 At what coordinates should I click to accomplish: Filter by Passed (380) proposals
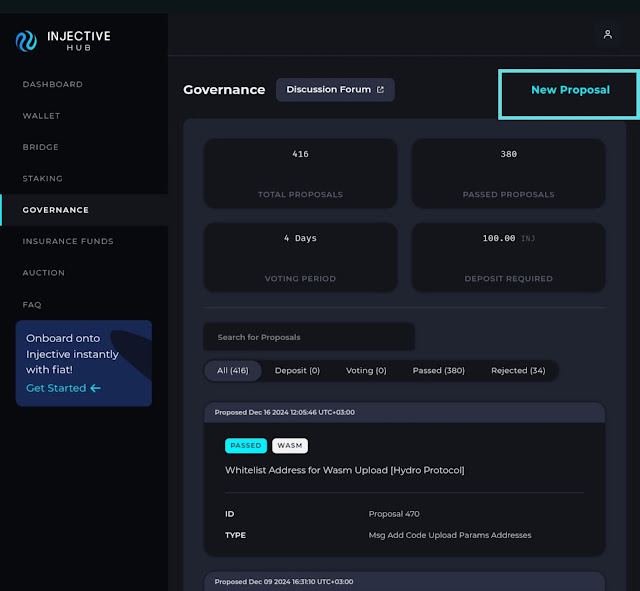pyautogui.click(x=438, y=371)
